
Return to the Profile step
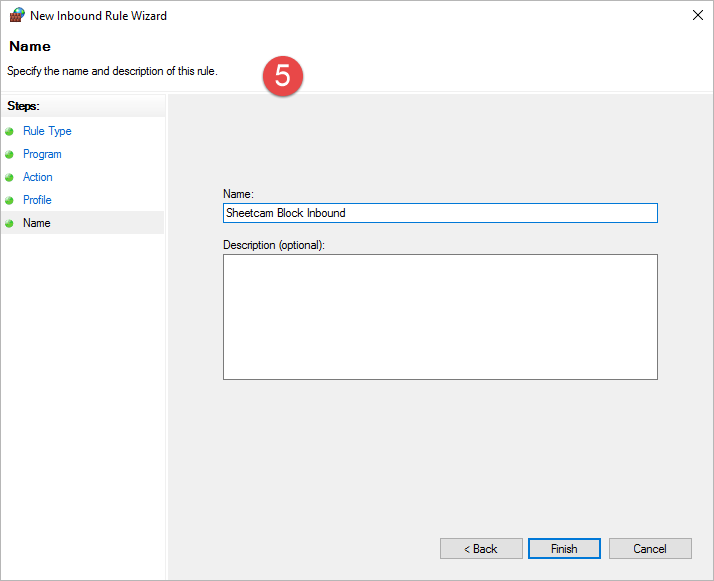37,200
